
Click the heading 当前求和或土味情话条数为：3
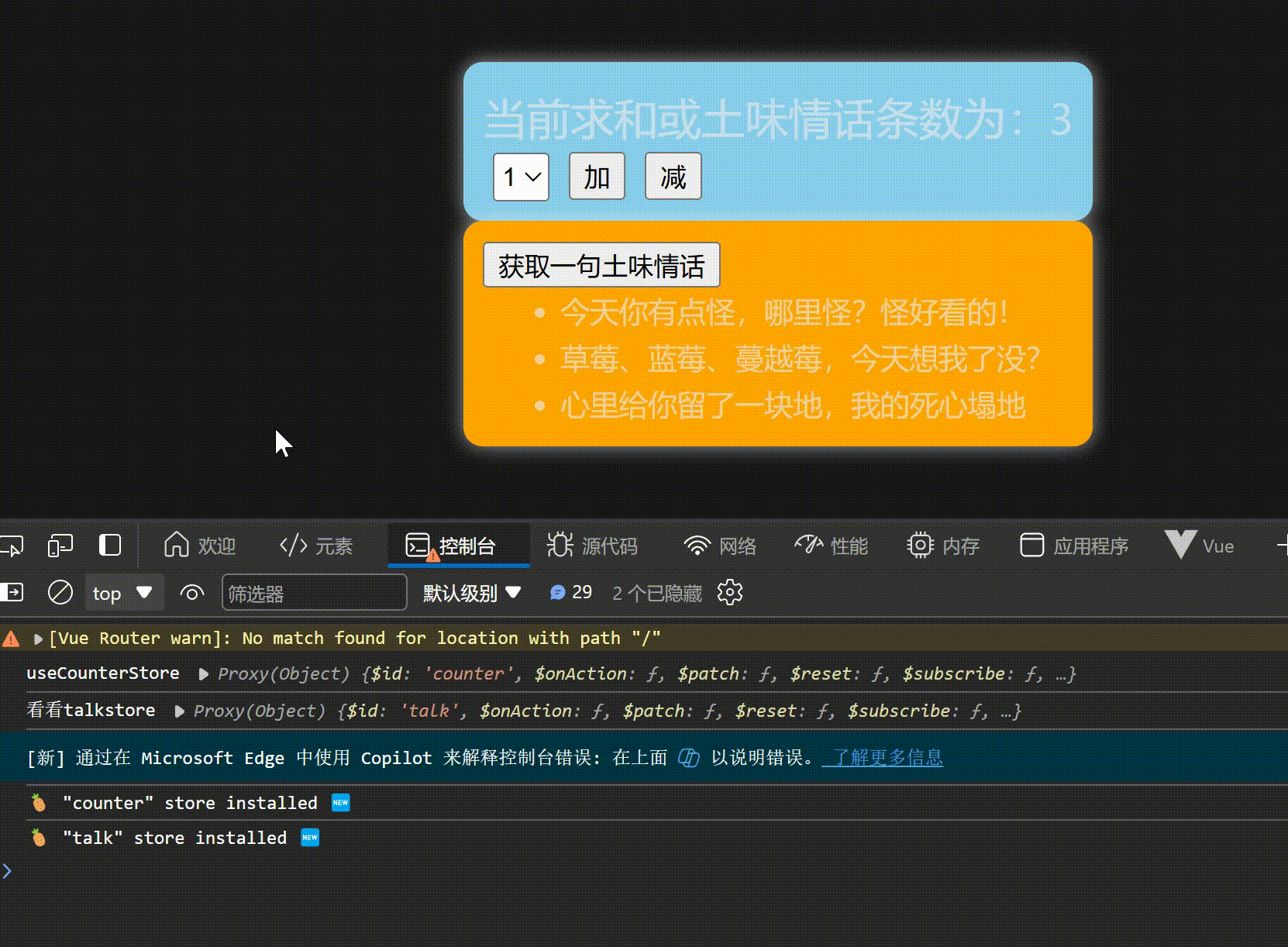pyautogui.click(x=778, y=119)
